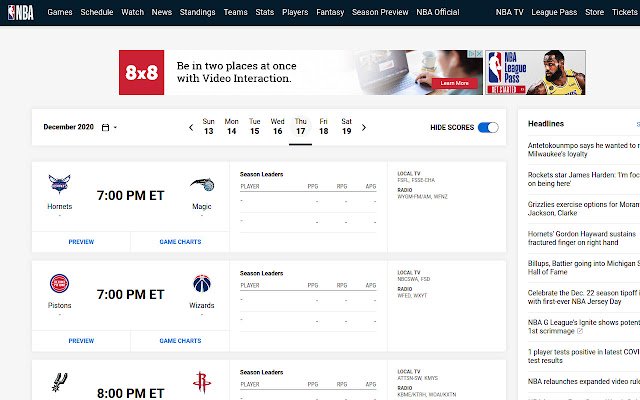This screenshot has height=400, width=640.
Task: Click the Magic team name
Action: pyautogui.click(x=202, y=207)
